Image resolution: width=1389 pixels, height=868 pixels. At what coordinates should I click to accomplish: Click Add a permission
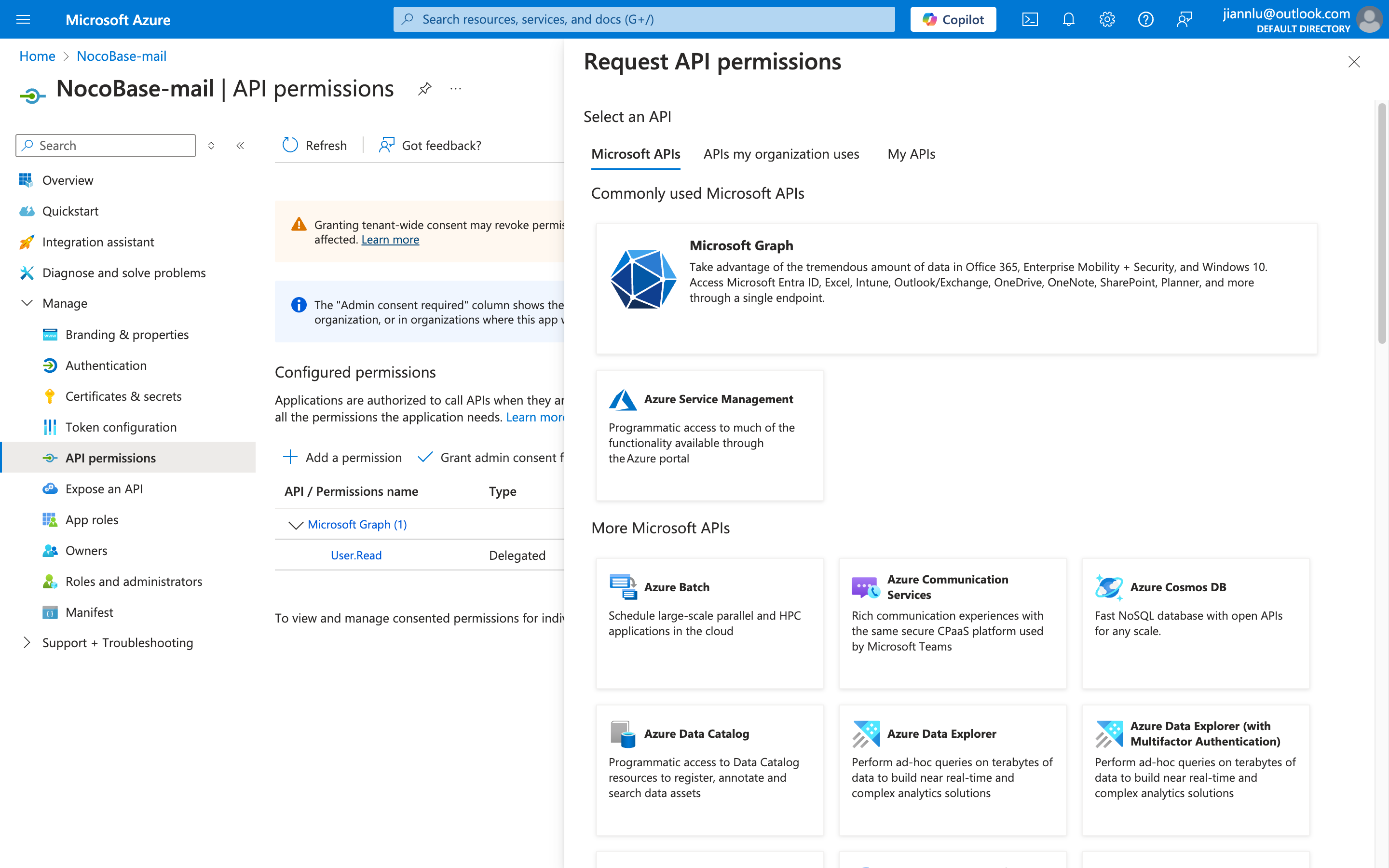(x=342, y=458)
